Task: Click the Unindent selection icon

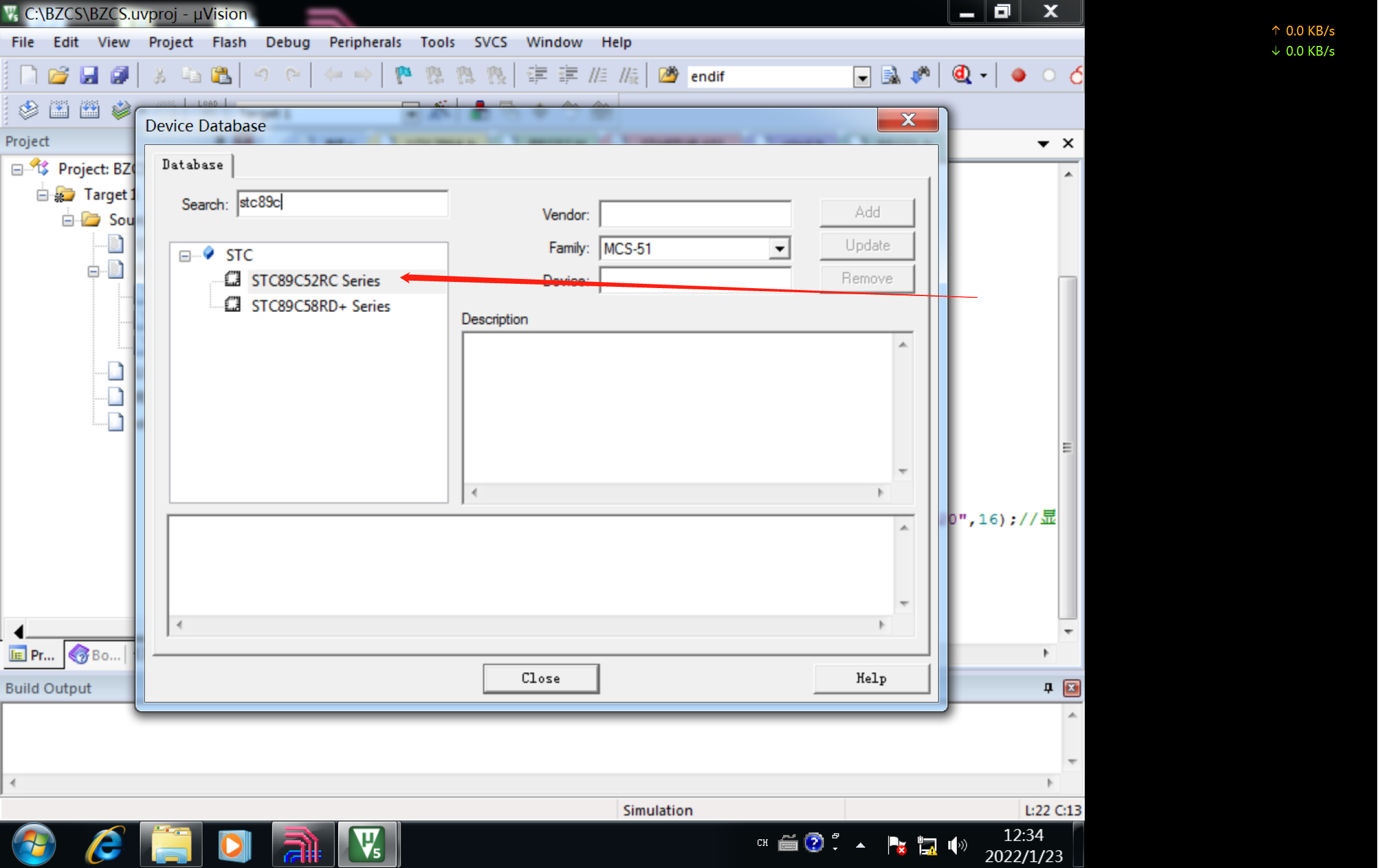Action: (568, 75)
